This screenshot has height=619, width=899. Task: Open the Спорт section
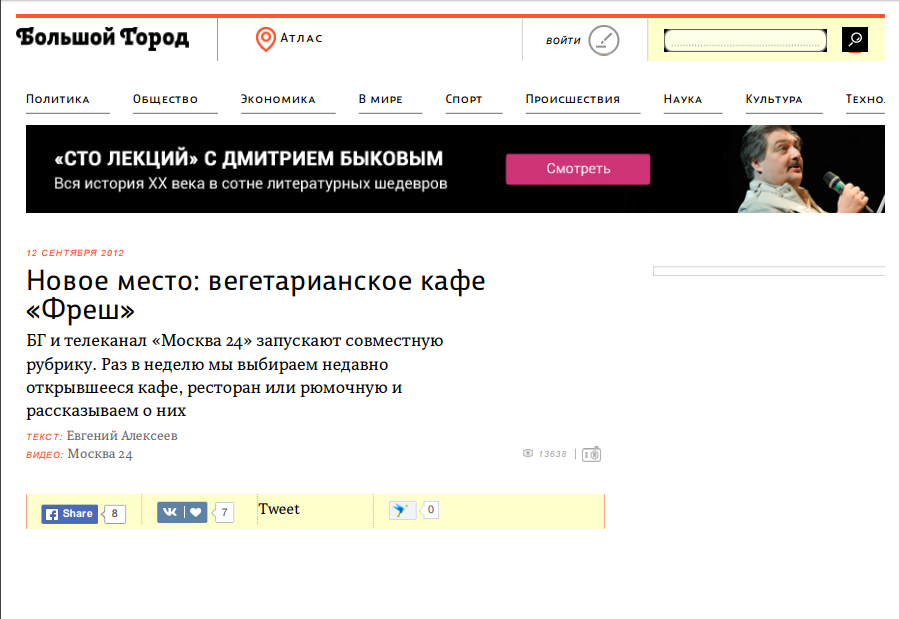[464, 99]
